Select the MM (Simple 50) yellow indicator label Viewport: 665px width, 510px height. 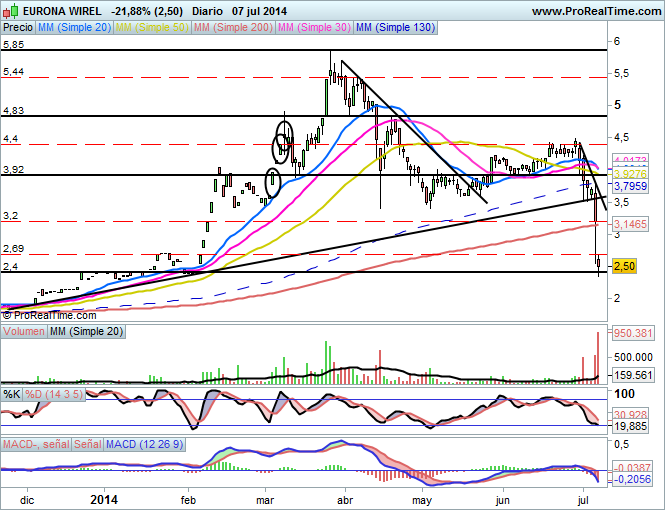coord(152,28)
